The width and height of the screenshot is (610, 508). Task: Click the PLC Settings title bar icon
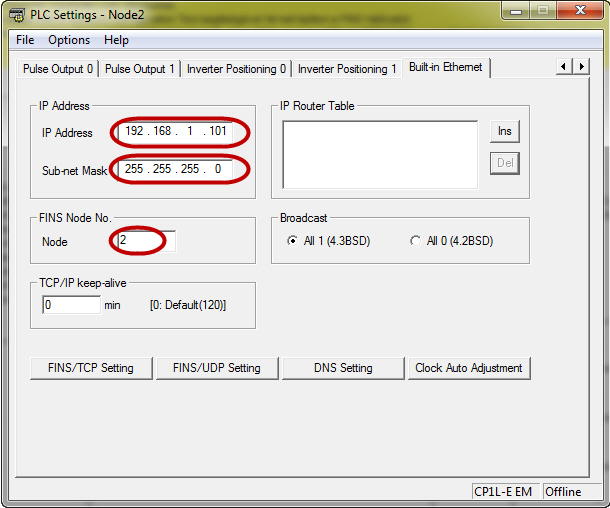click(16, 15)
